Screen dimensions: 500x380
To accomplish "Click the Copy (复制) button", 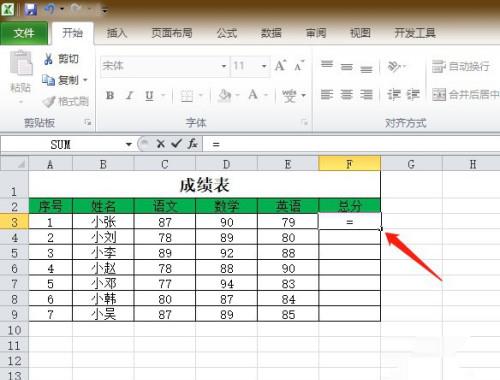I will tap(65, 80).
